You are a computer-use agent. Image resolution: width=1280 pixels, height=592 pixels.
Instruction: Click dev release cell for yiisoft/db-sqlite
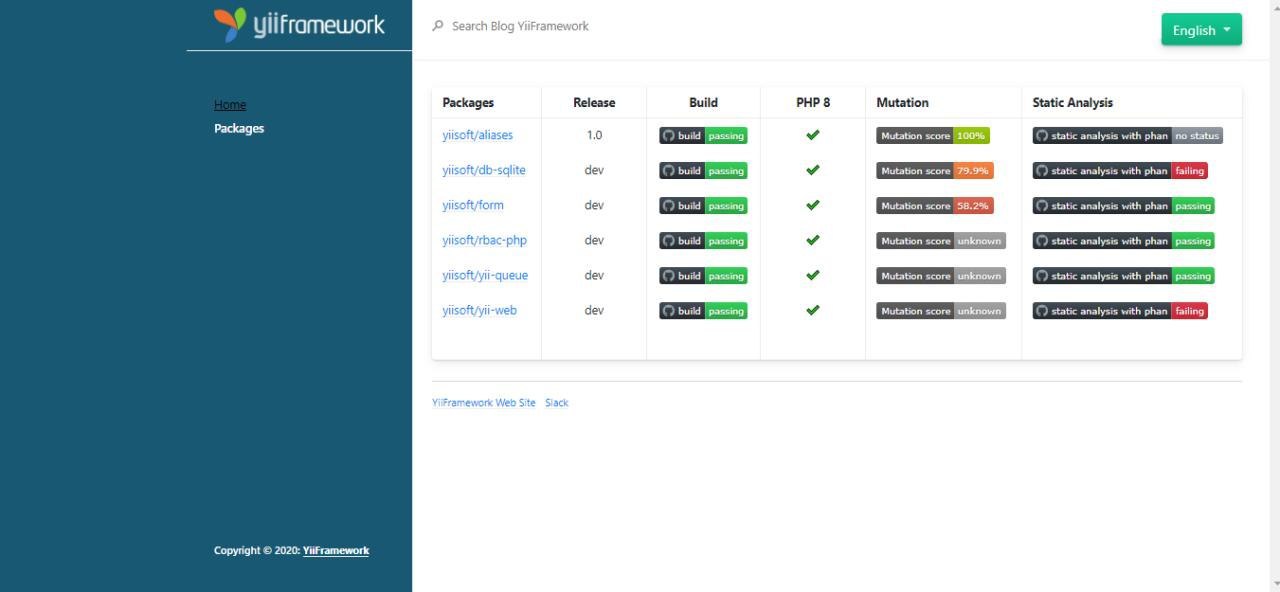pos(594,170)
